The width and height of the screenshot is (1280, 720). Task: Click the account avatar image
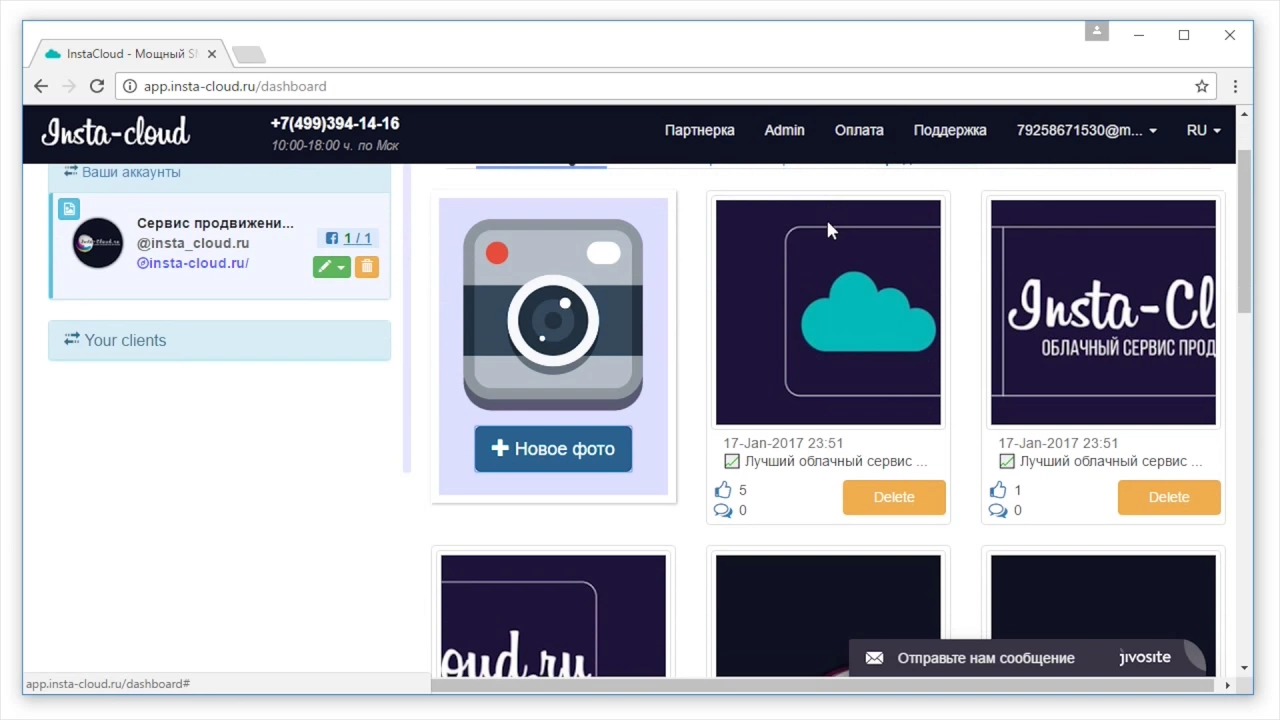[x=98, y=243]
